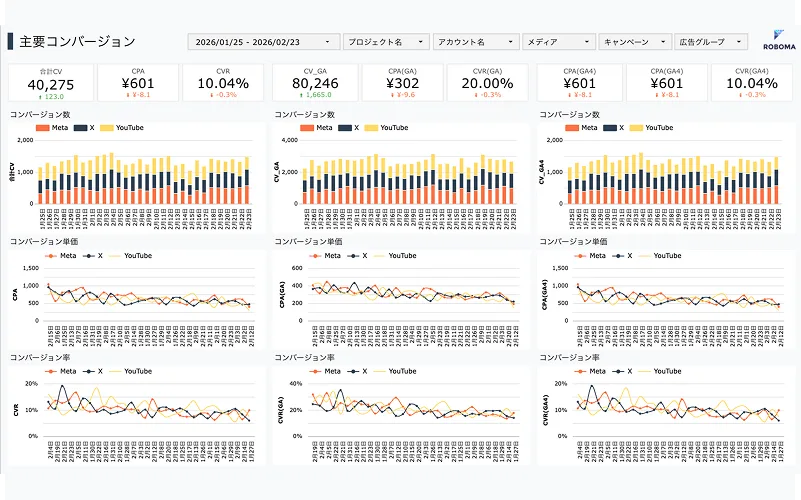Select the 合計CV scorecard showing 40,275
This screenshot has height=500, width=801.
coord(51,83)
